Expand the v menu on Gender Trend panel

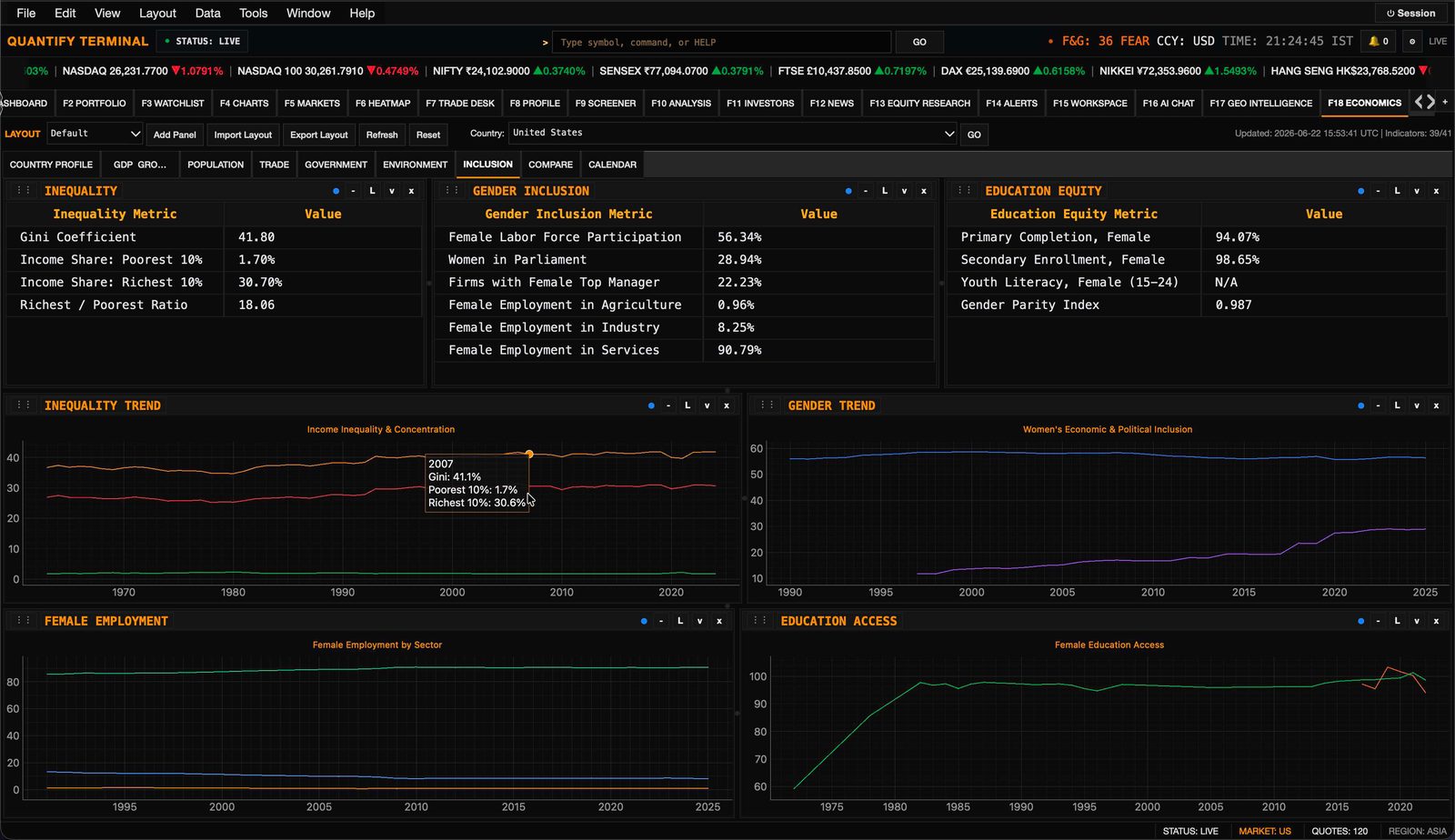[1417, 405]
